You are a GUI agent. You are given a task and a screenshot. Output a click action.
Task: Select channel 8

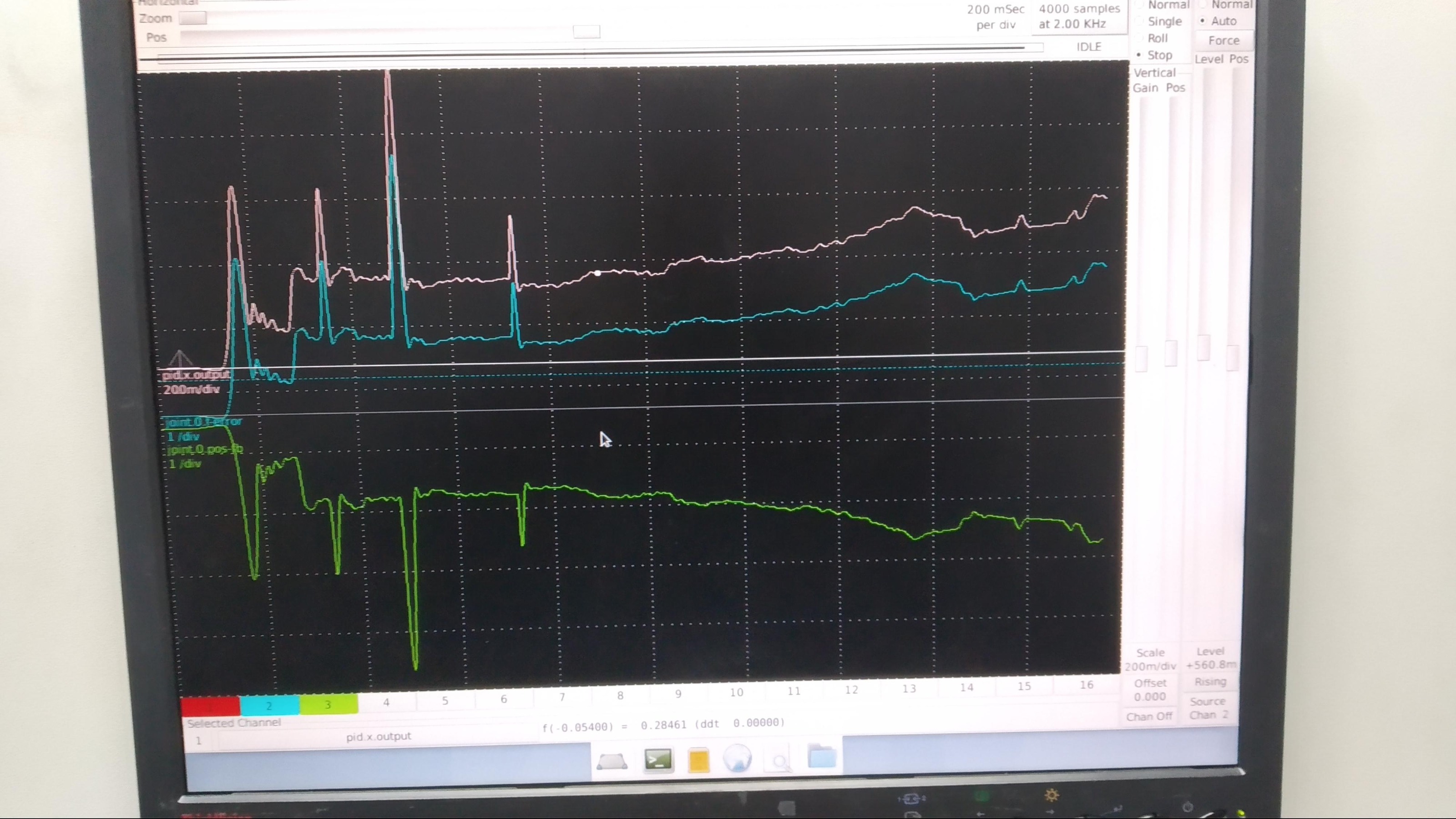[620, 695]
